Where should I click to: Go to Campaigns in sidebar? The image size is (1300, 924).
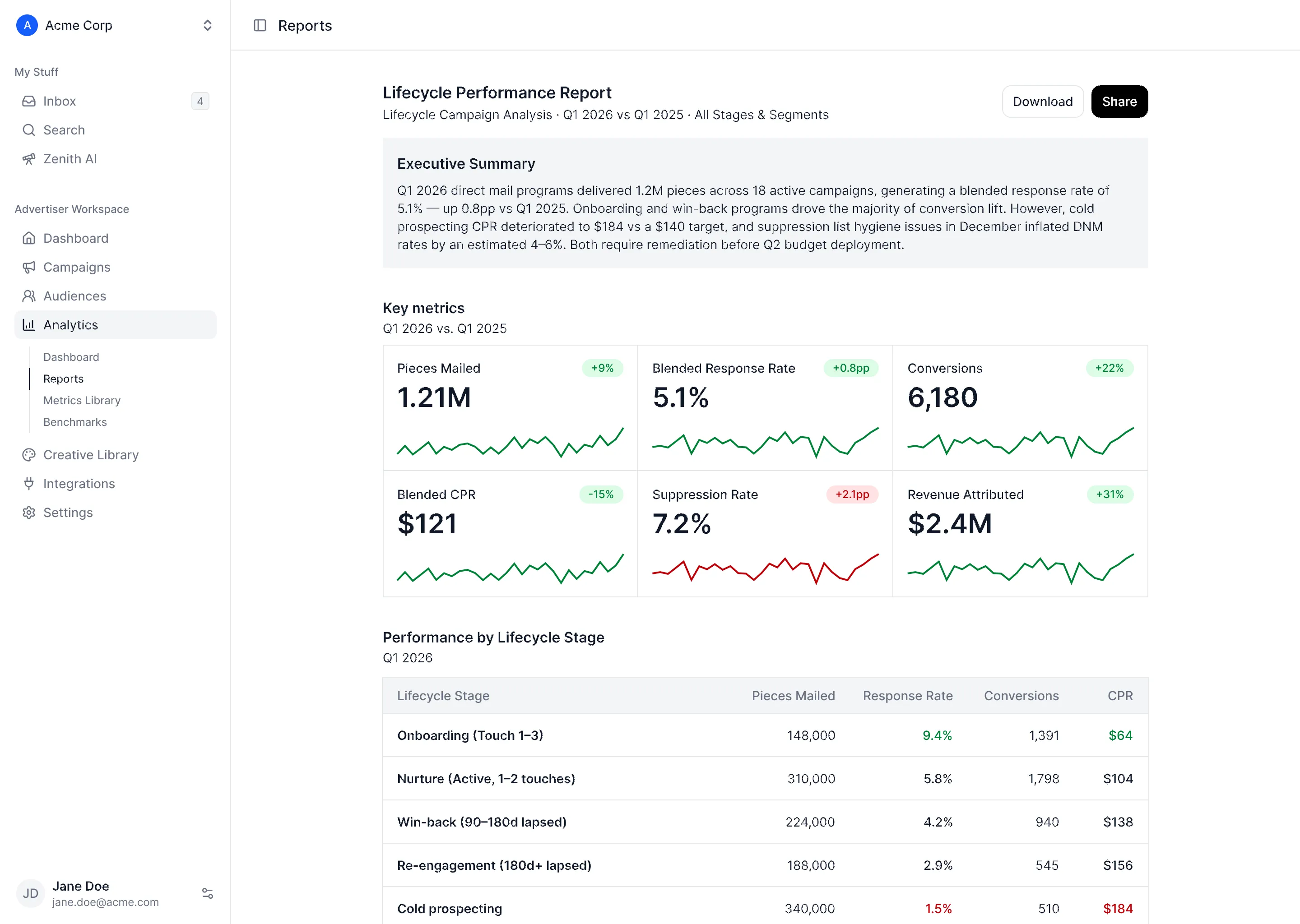coord(116,267)
